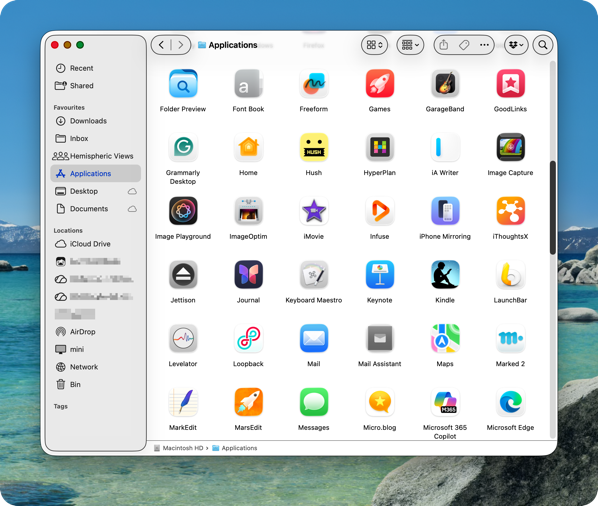Click the vertical scrollbar thumb
The image size is (598, 506).
[x=553, y=207]
